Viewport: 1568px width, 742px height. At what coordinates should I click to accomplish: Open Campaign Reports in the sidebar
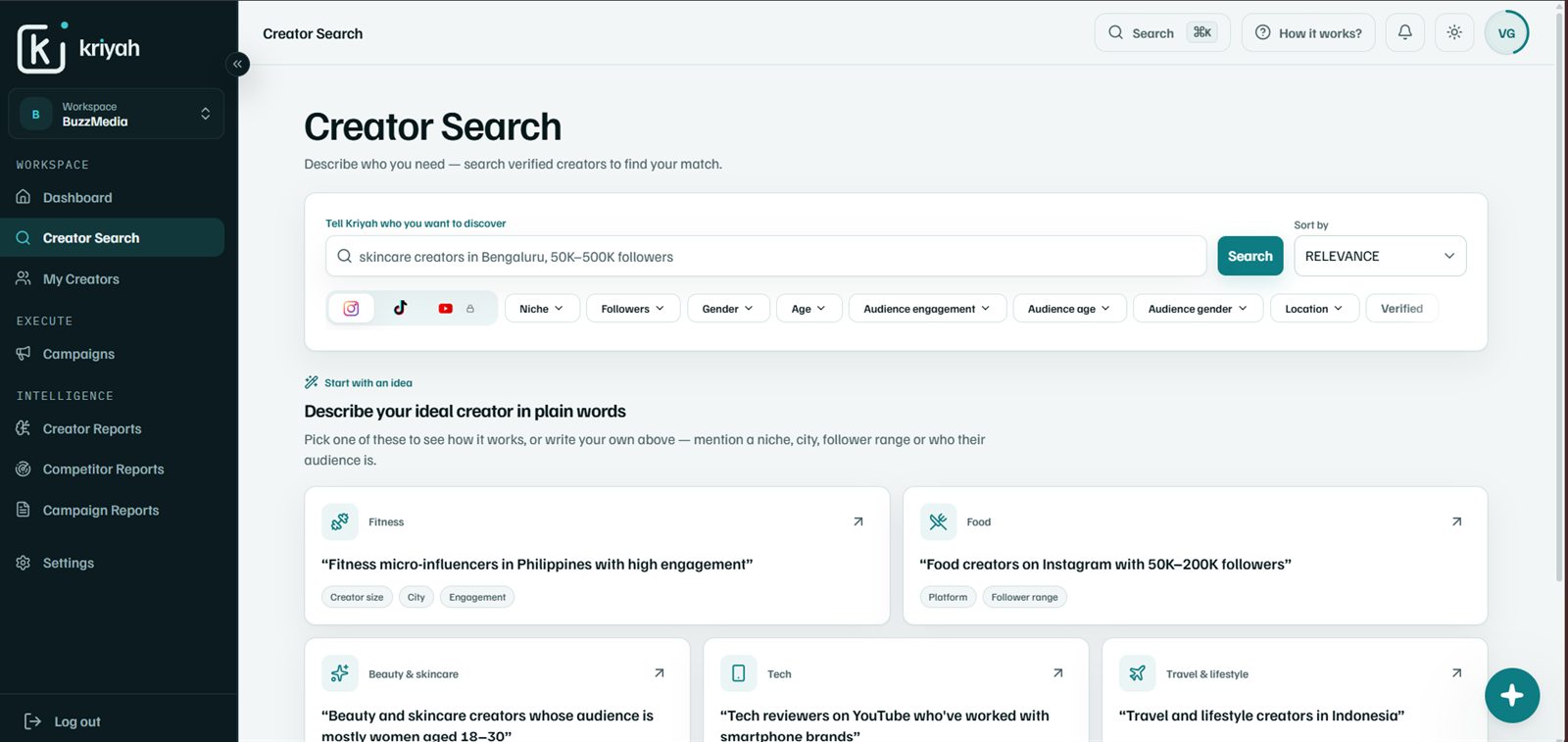112,510
